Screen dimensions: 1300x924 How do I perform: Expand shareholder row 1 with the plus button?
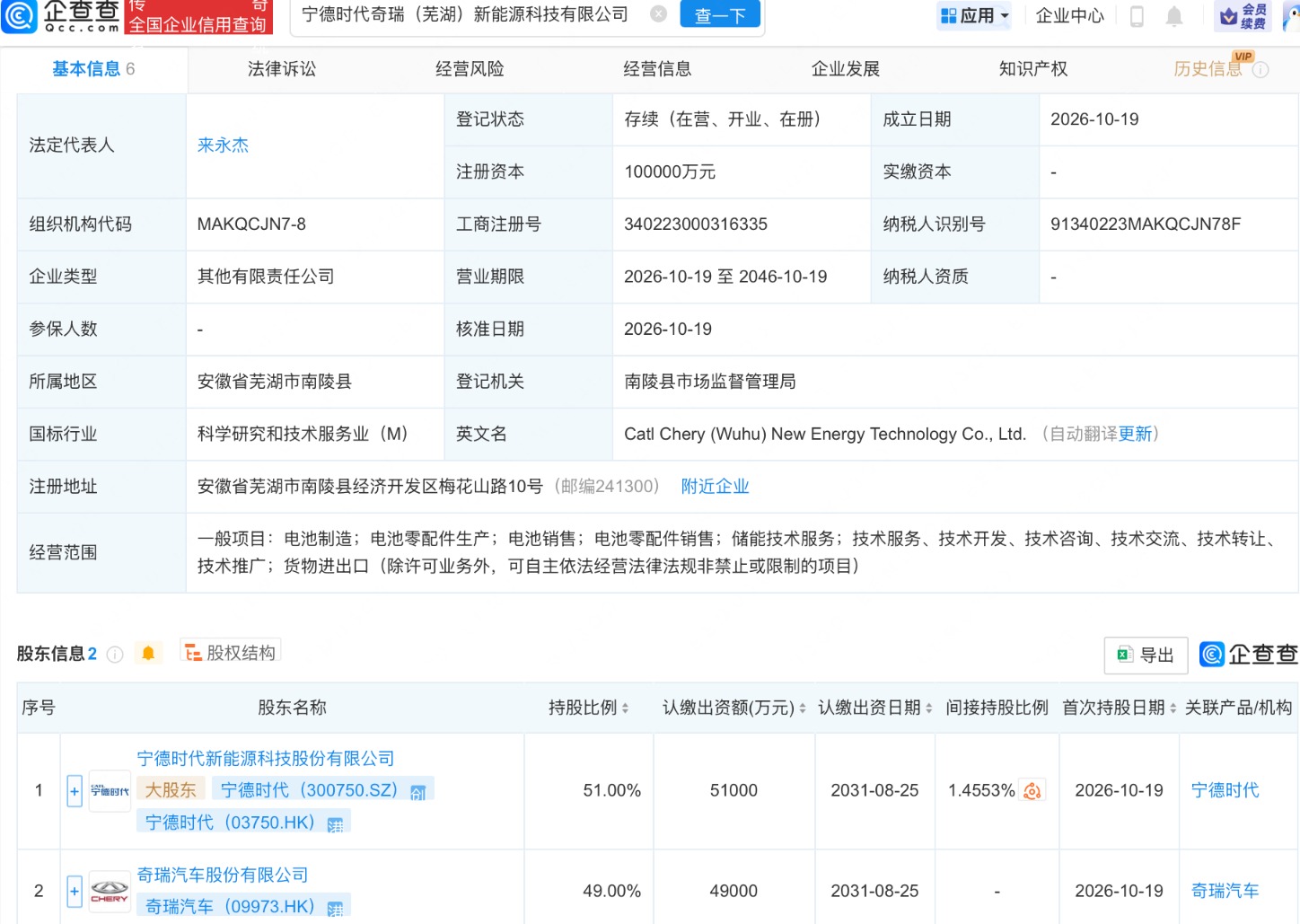coord(75,791)
